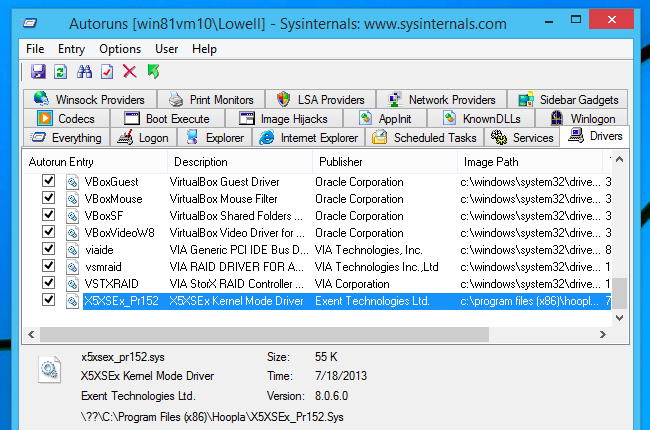This screenshot has height=430, width=650.
Task: Uncheck the VBoxVideoW8 entry checkbox
Action: [49, 232]
